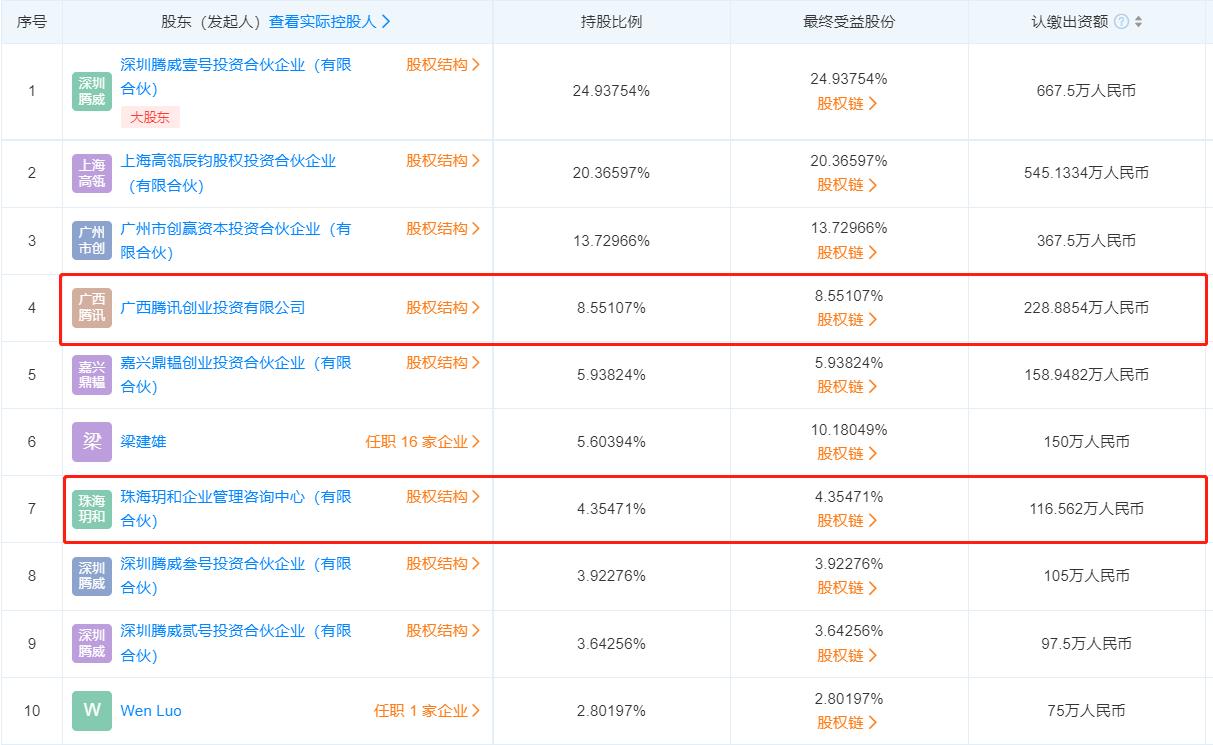Click the W avatar for Wen Luo
The image size is (1213, 745).
pyautogui.click(x=92, y=711)
